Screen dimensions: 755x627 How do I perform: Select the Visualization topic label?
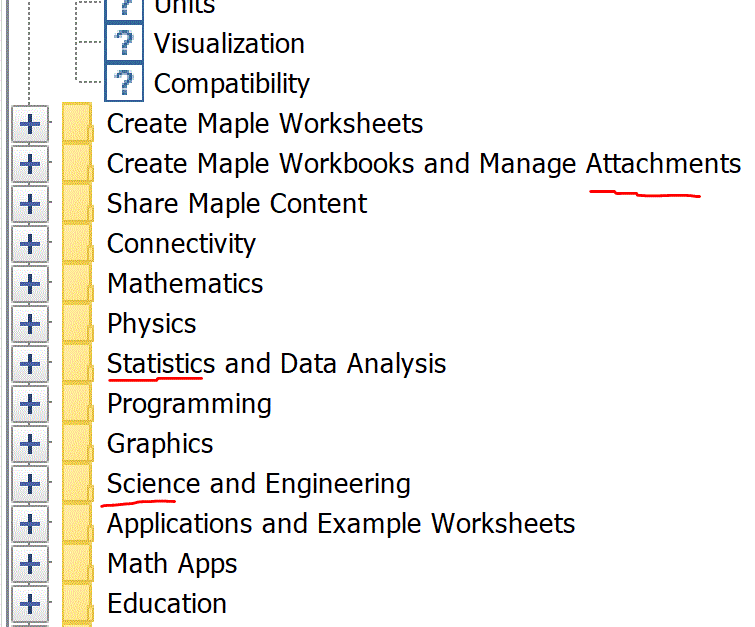pos(229,43)
